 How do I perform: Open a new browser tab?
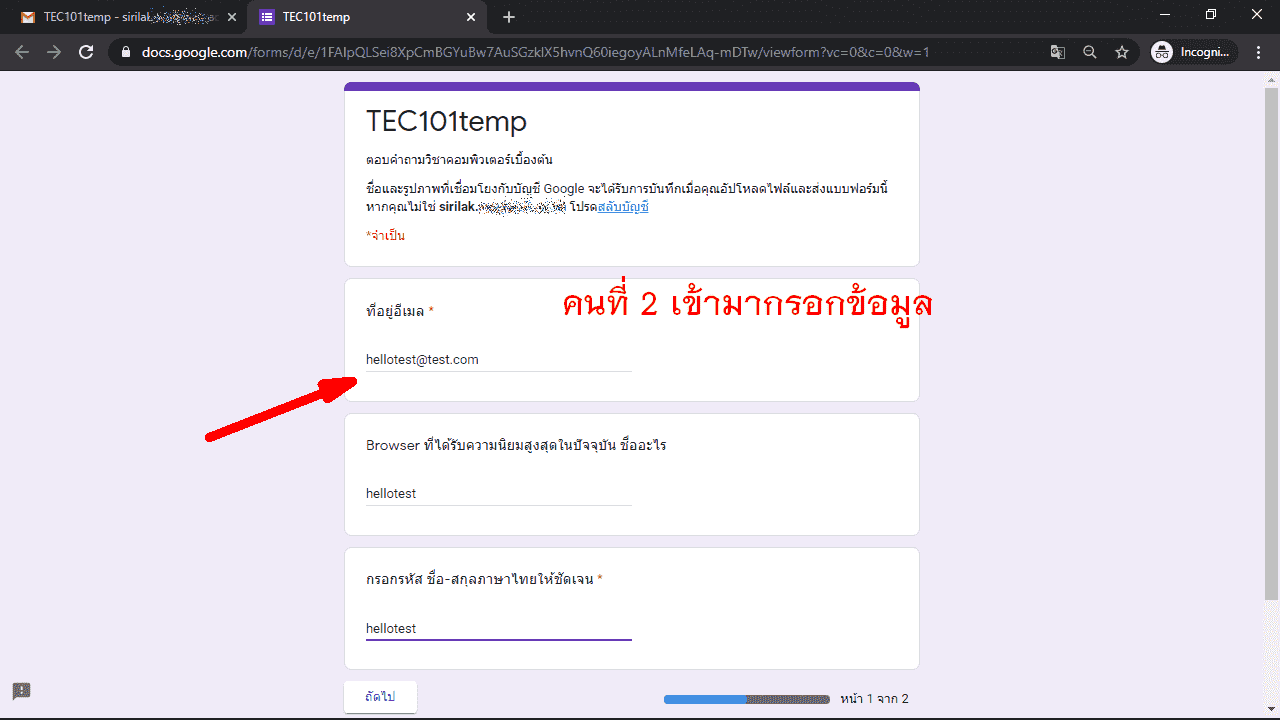509,17
